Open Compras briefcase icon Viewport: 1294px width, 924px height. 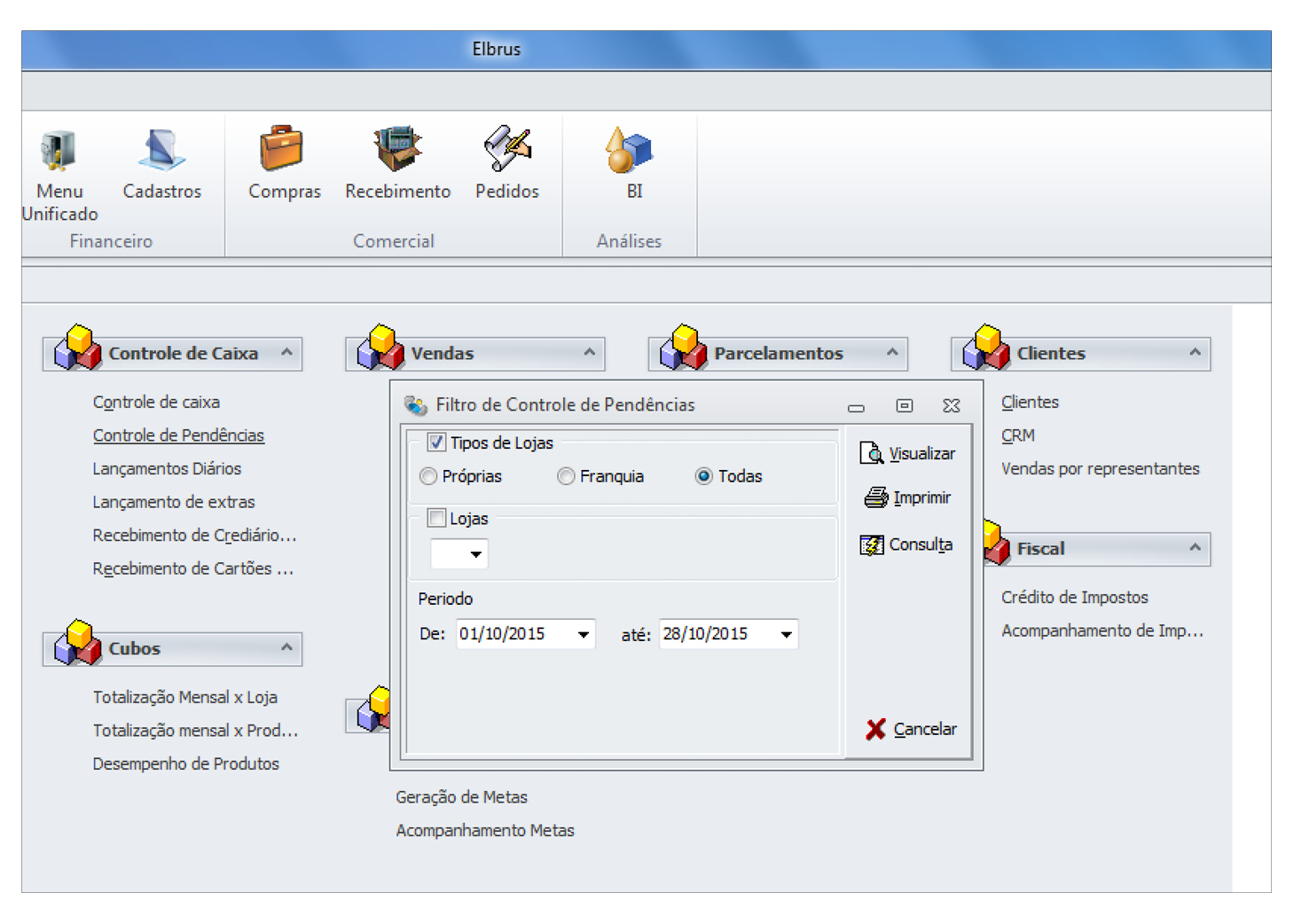pos(283,149)
